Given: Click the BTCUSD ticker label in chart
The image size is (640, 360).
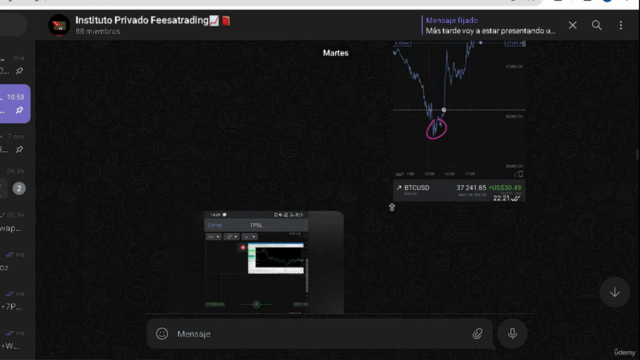Looking at the screenshot, I should coord(417,188).
